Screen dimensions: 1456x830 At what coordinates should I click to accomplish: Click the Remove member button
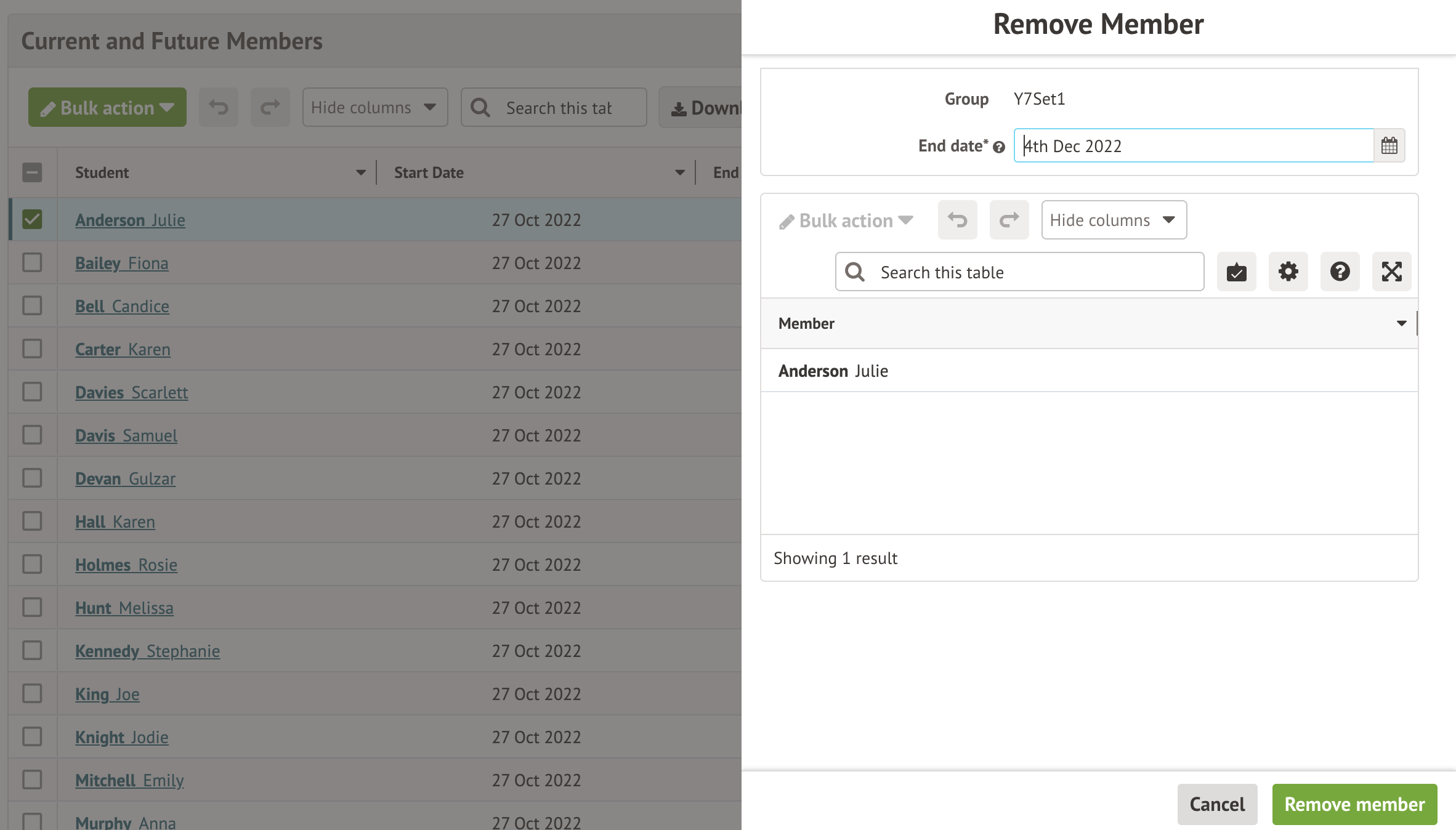tap(1354, 804)
